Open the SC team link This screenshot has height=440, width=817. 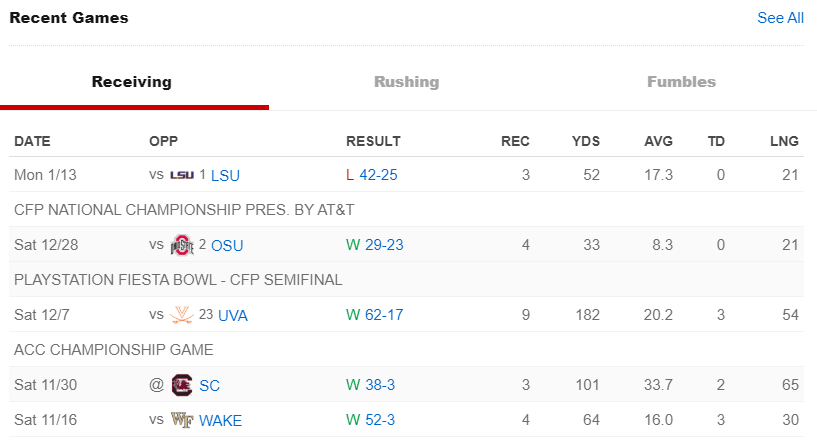209,386
